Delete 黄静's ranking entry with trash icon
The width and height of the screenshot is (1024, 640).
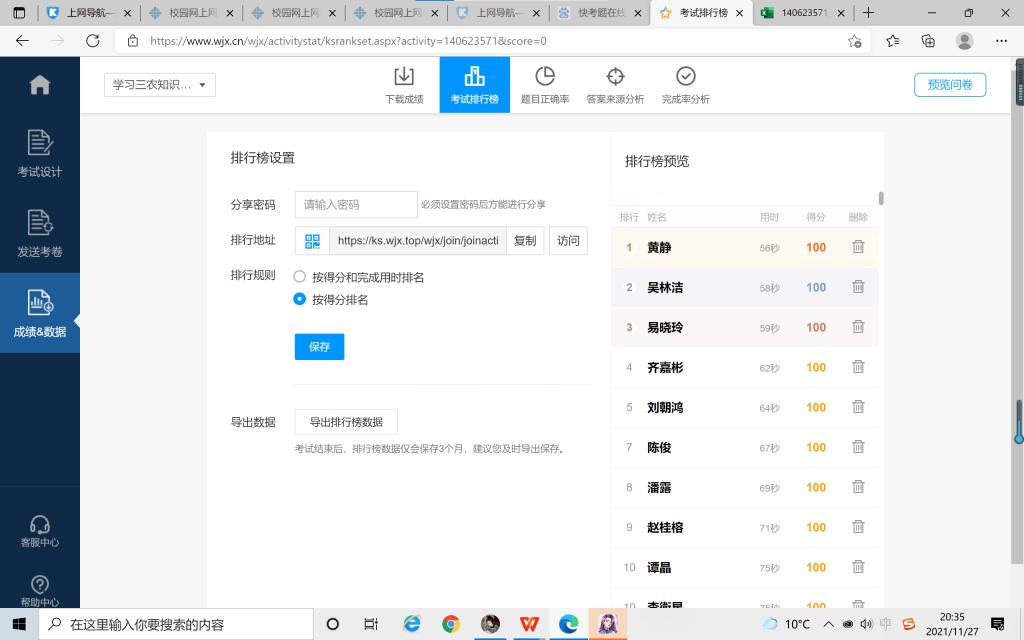[858, 247]
